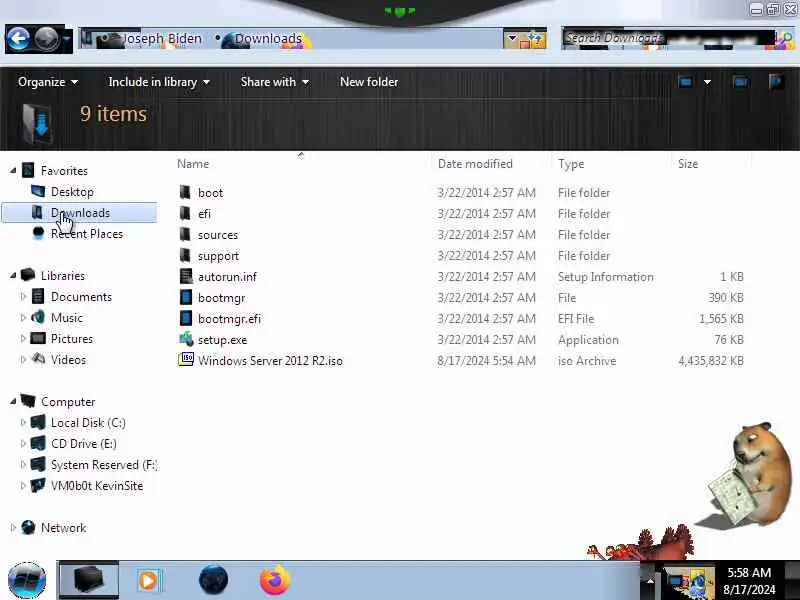This screenshot has height=600, width=800.
Task: Open the Share with menu
Action: click(x=274, y=82)
